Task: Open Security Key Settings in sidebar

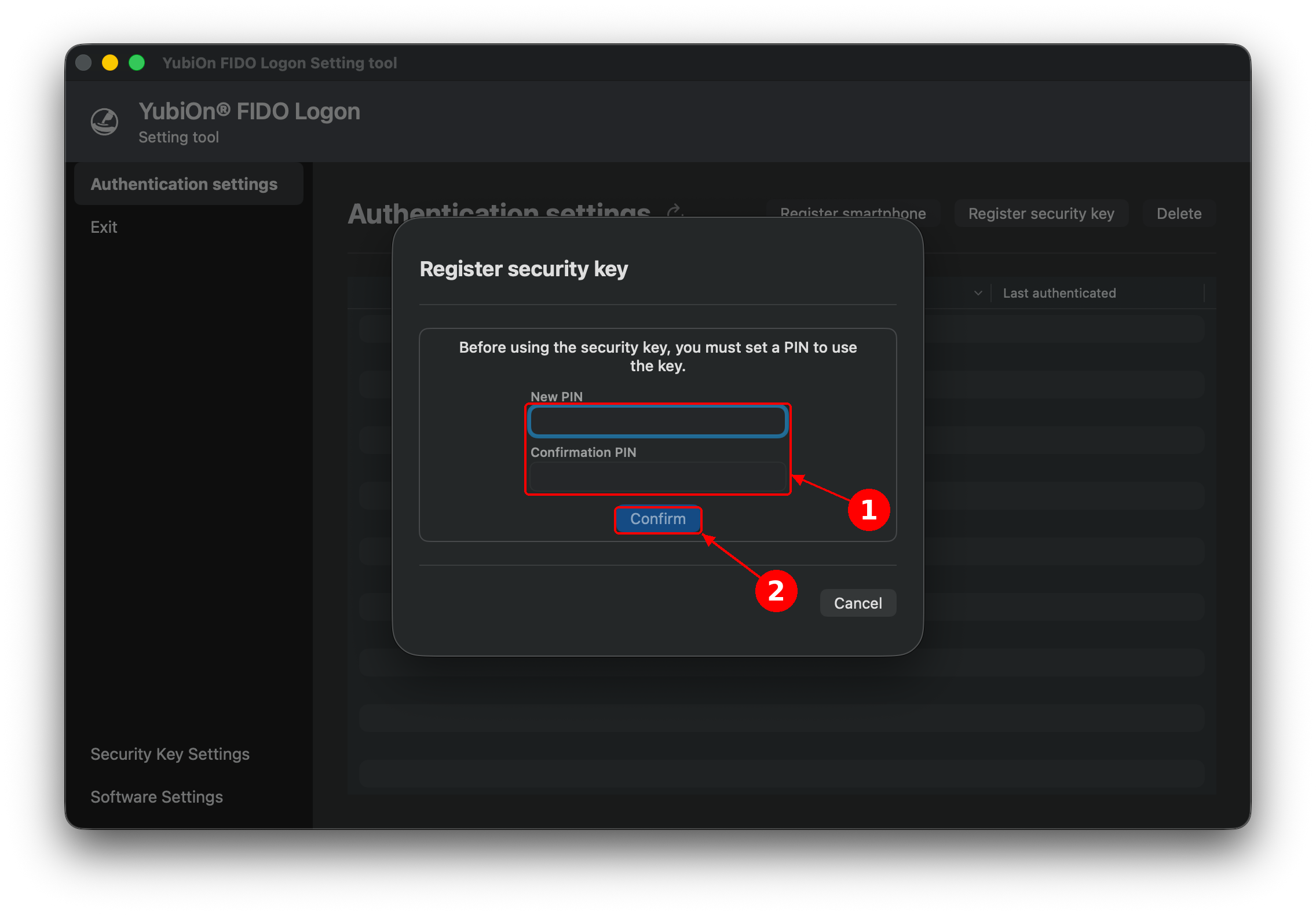Action: pyautogui.click(x=170, y=754)
